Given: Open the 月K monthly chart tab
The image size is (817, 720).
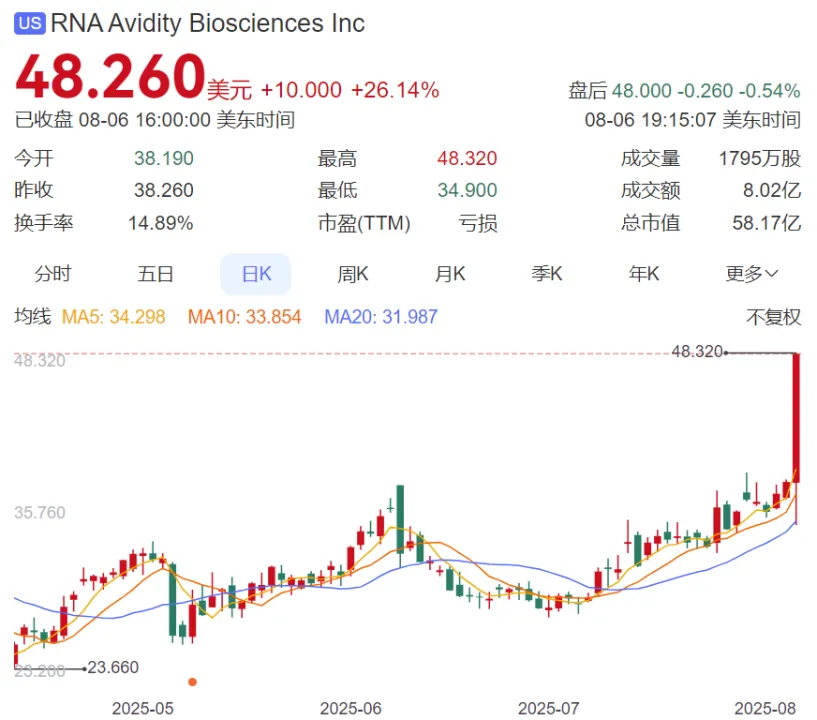Looking at the screenshot, I should tap(450, 274).
